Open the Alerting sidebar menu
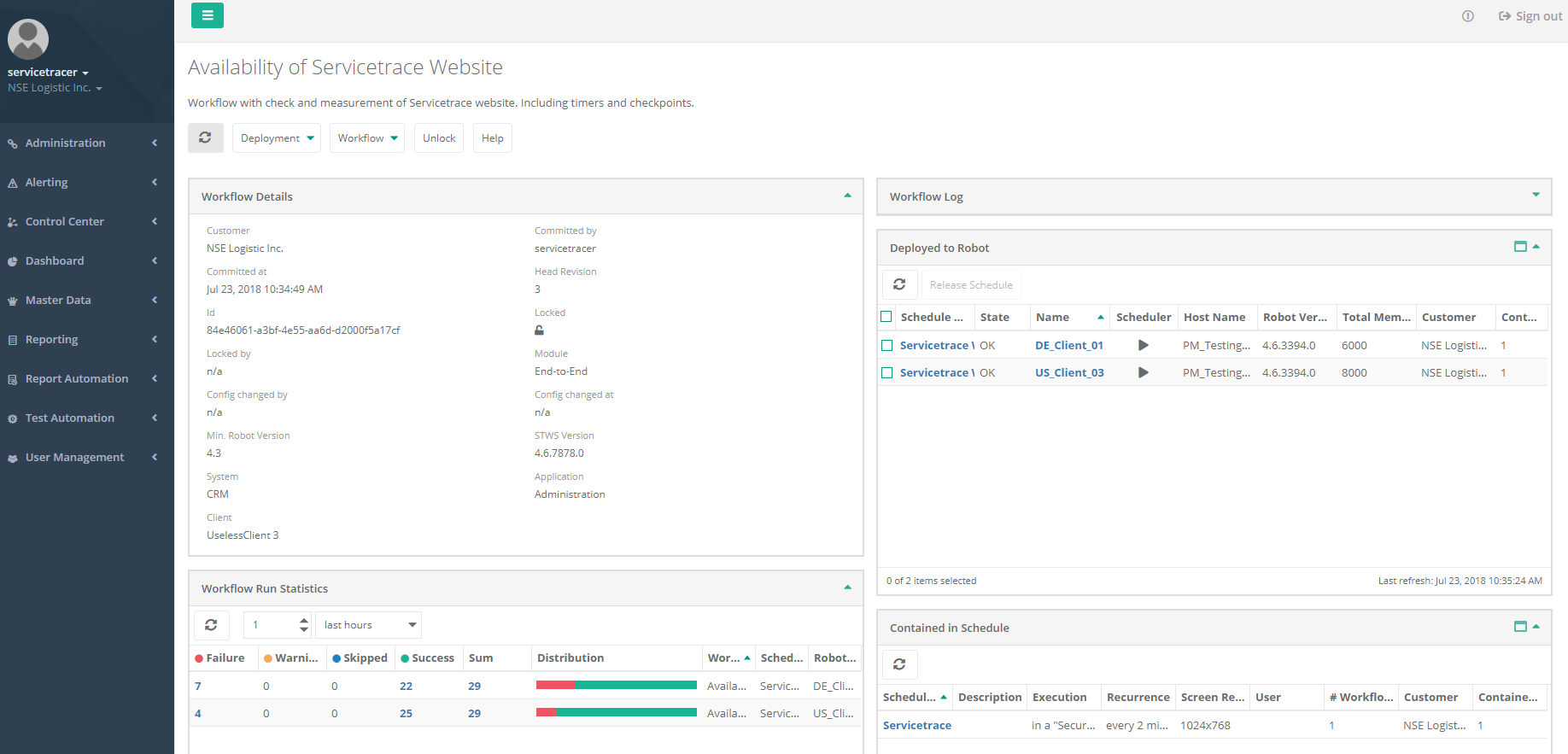Screen dimensions: 1568x754 pyautogui.click(x=87, y=182)
